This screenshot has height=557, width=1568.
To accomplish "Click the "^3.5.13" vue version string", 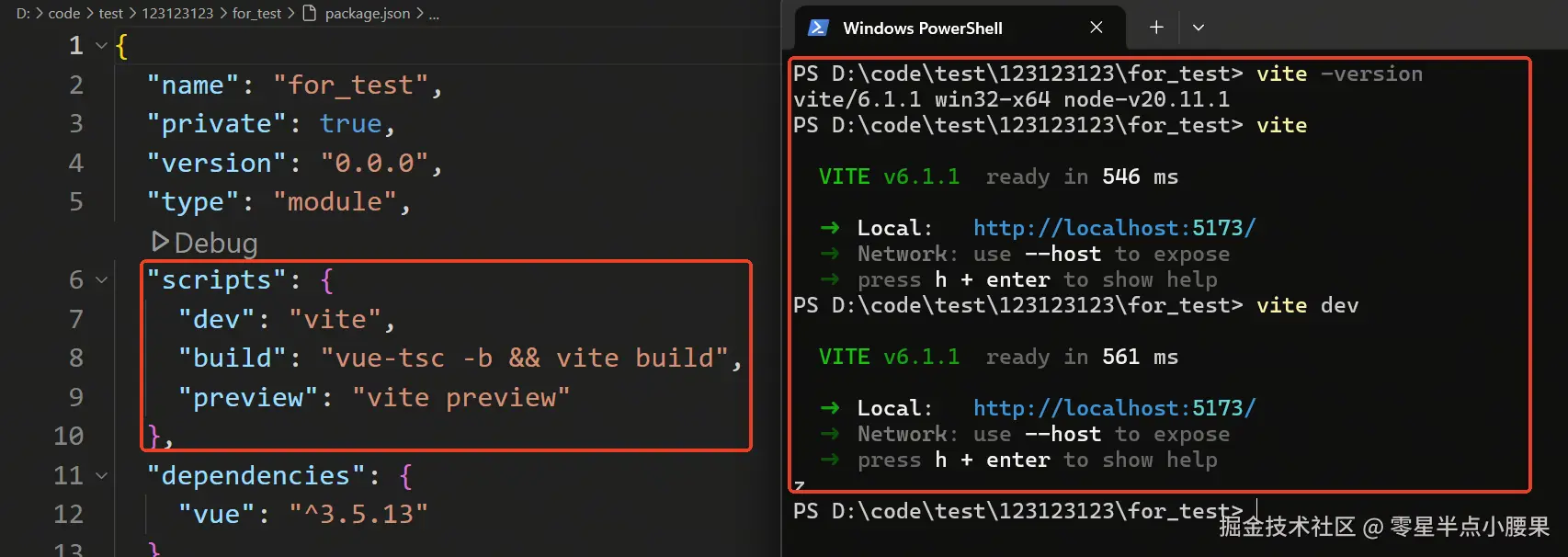I will [x=358, y=514].
